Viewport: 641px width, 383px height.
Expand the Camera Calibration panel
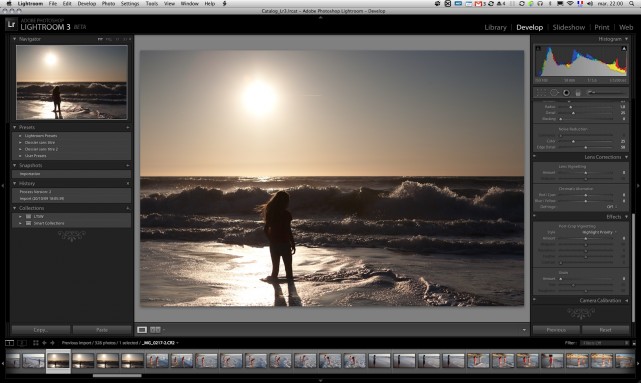point(626,300)
